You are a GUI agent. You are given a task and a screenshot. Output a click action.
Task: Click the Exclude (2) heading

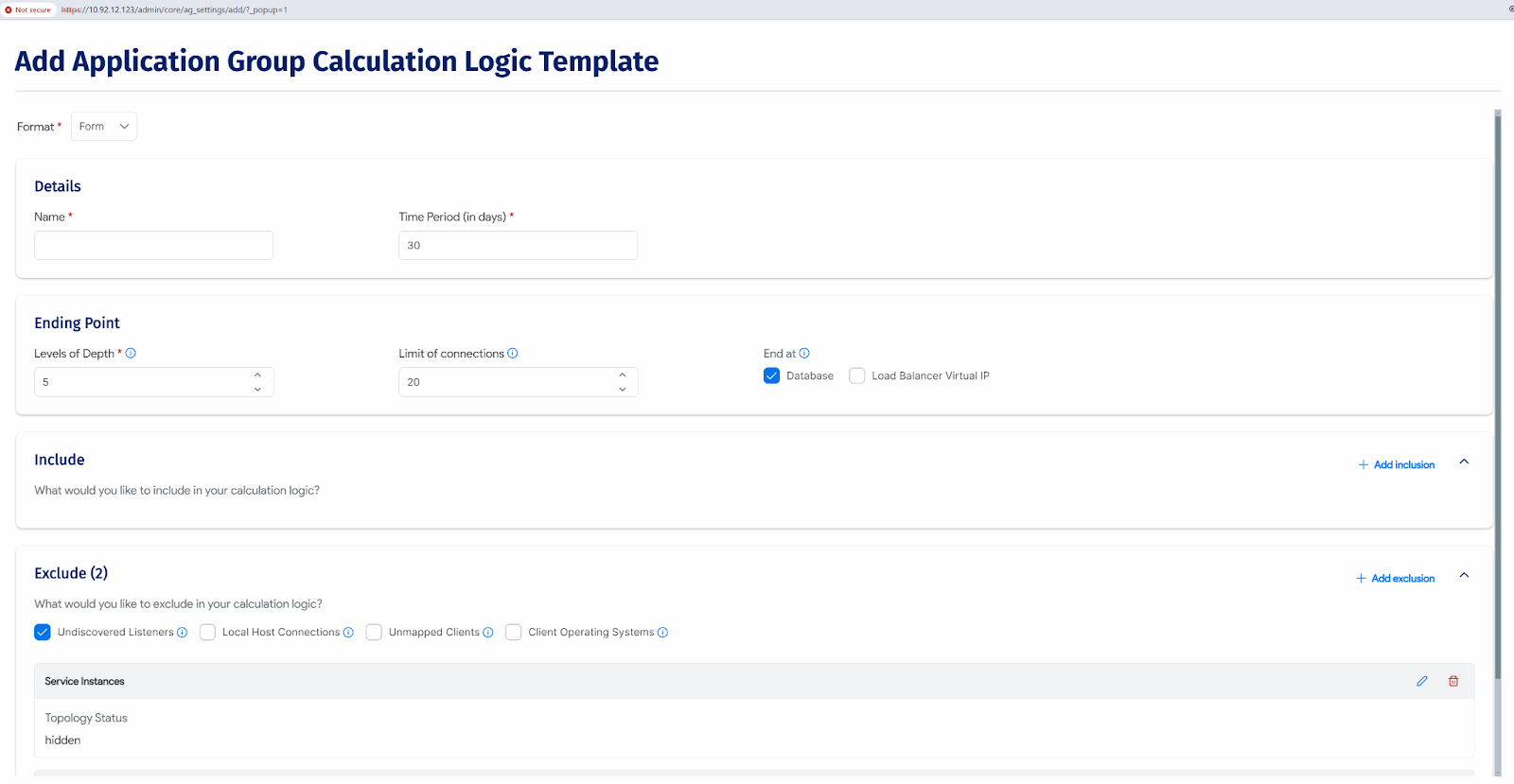pos(71,573)
